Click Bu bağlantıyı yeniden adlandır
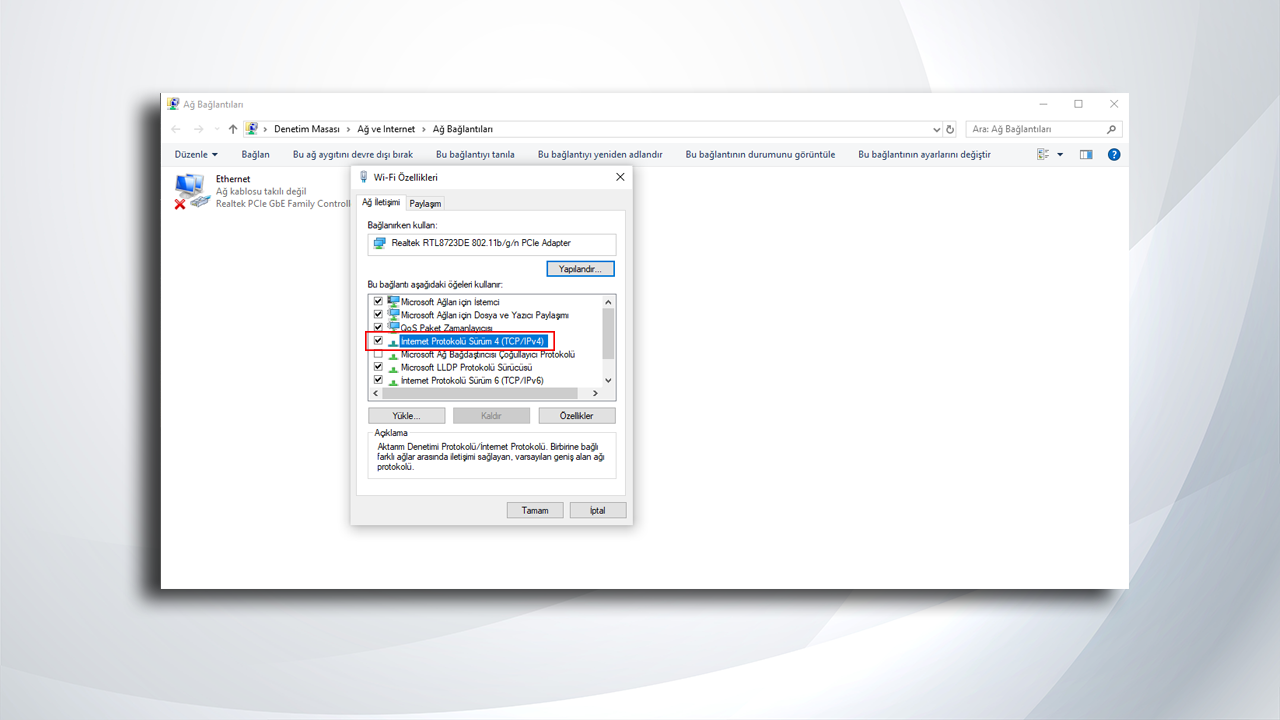This screenshot has height=720, width=1280. [600, 155]
